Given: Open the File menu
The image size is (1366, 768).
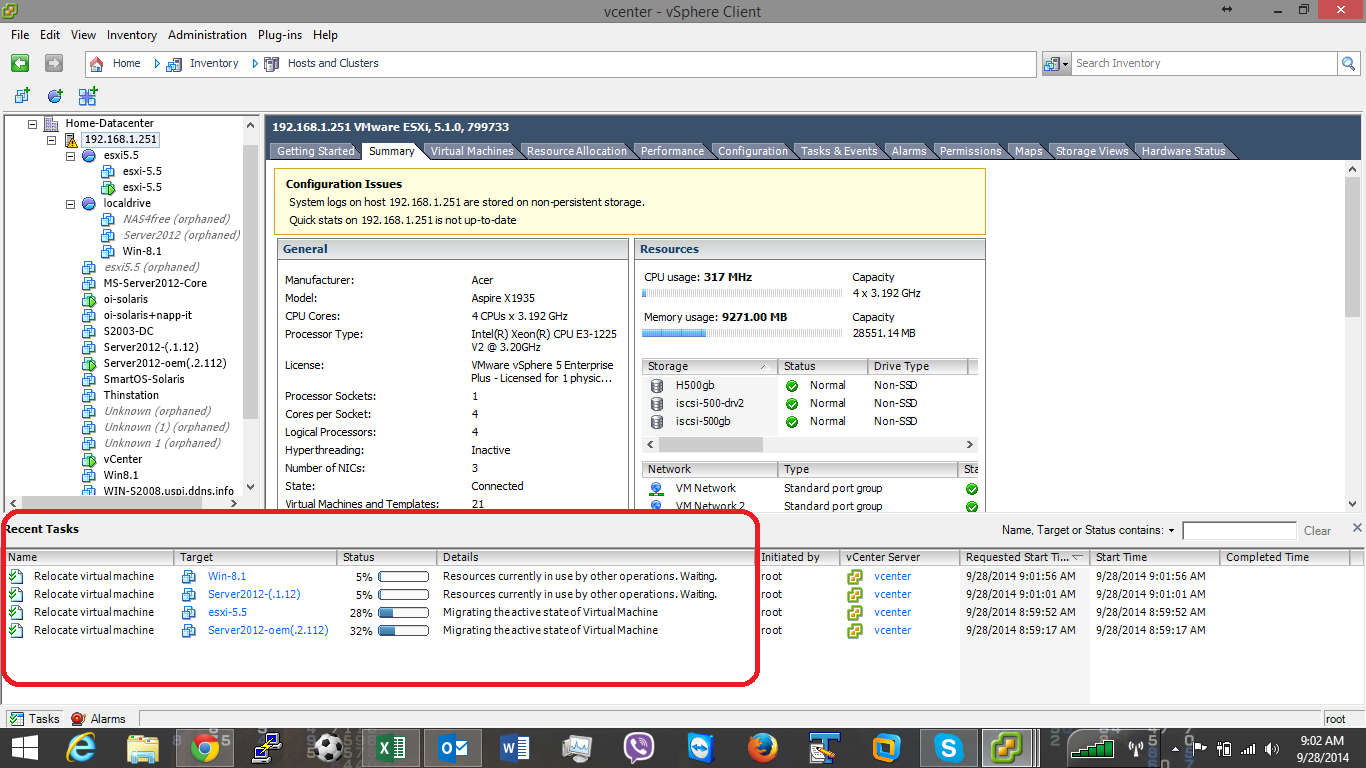Looking at the screenshot, I should point(20,35).
